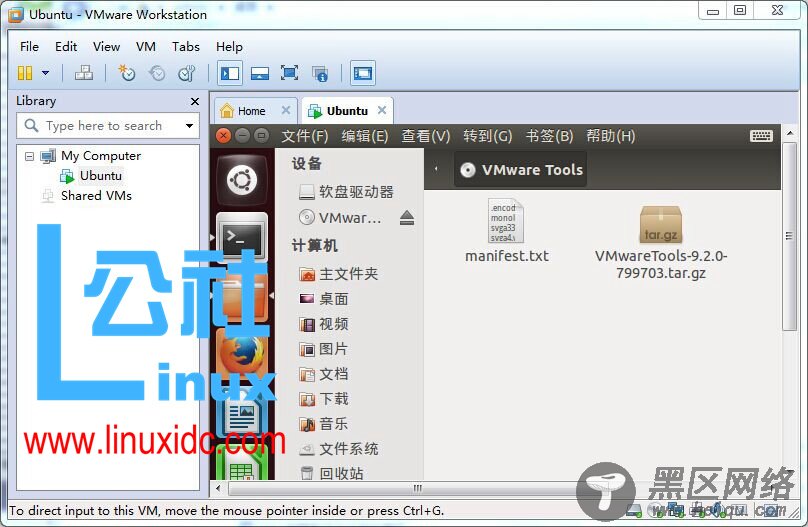Viewport: 808px width, 527px height.
Task: Collapse the My Computer tree node
Action: (29, 156)
